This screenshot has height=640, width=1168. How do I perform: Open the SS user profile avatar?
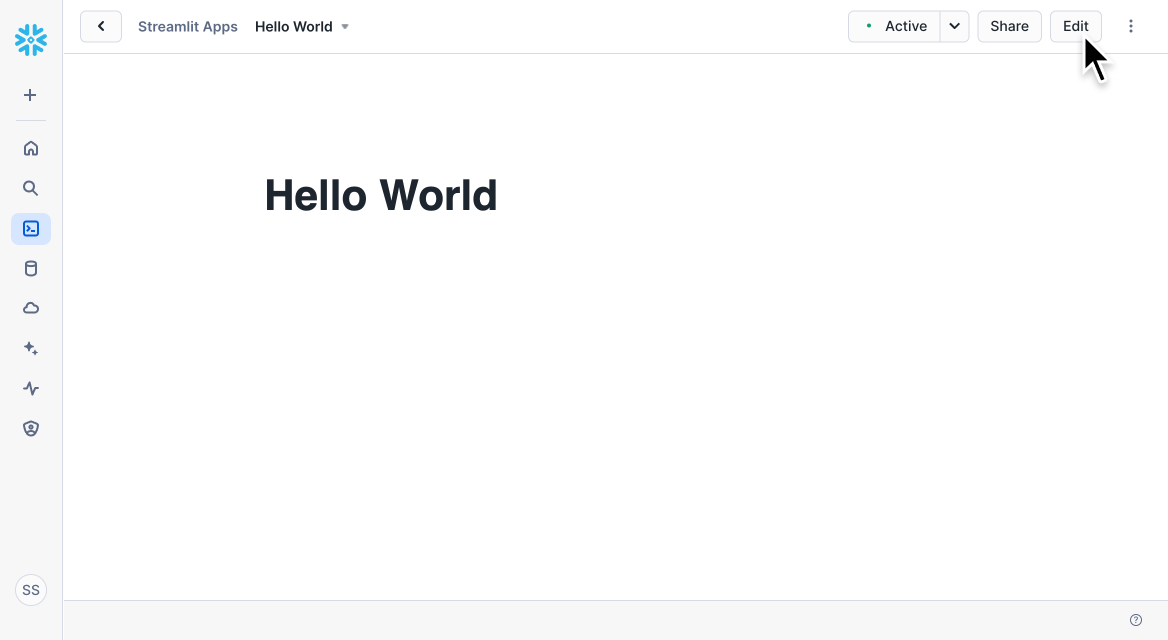click(x=31, y=590)
